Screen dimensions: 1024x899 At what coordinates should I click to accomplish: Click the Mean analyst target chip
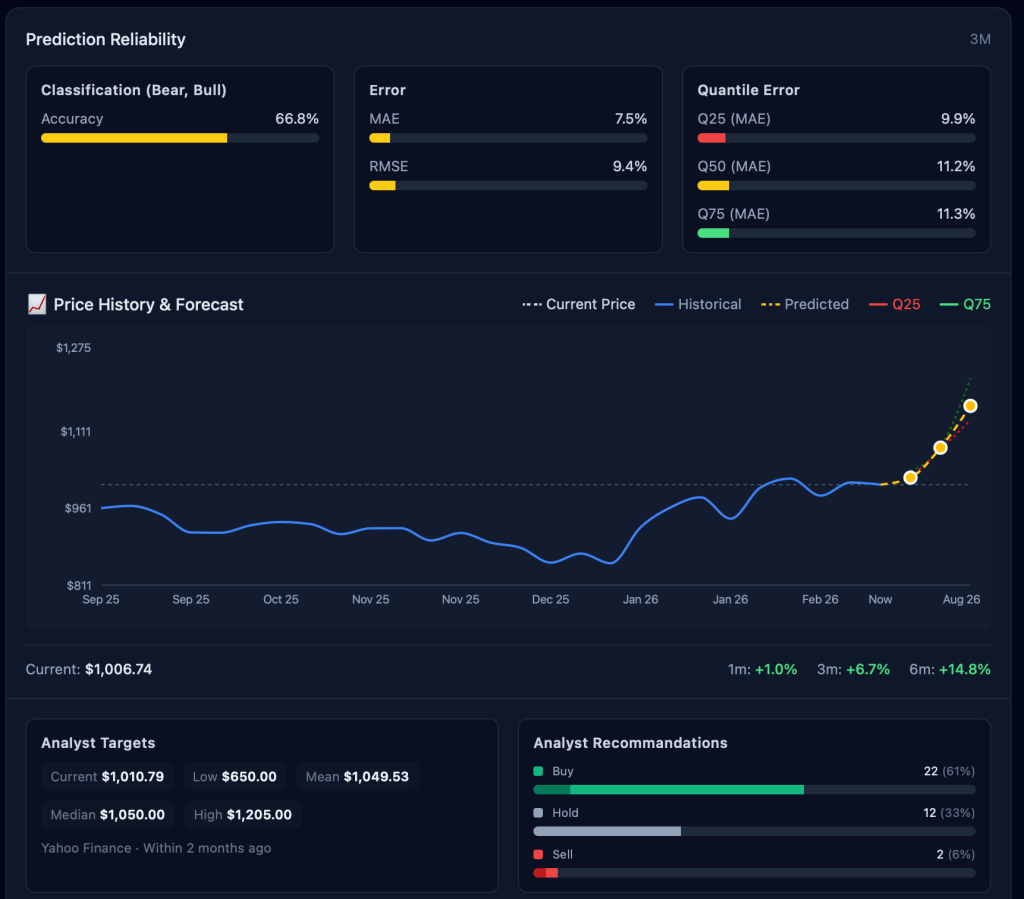point(357,776)
